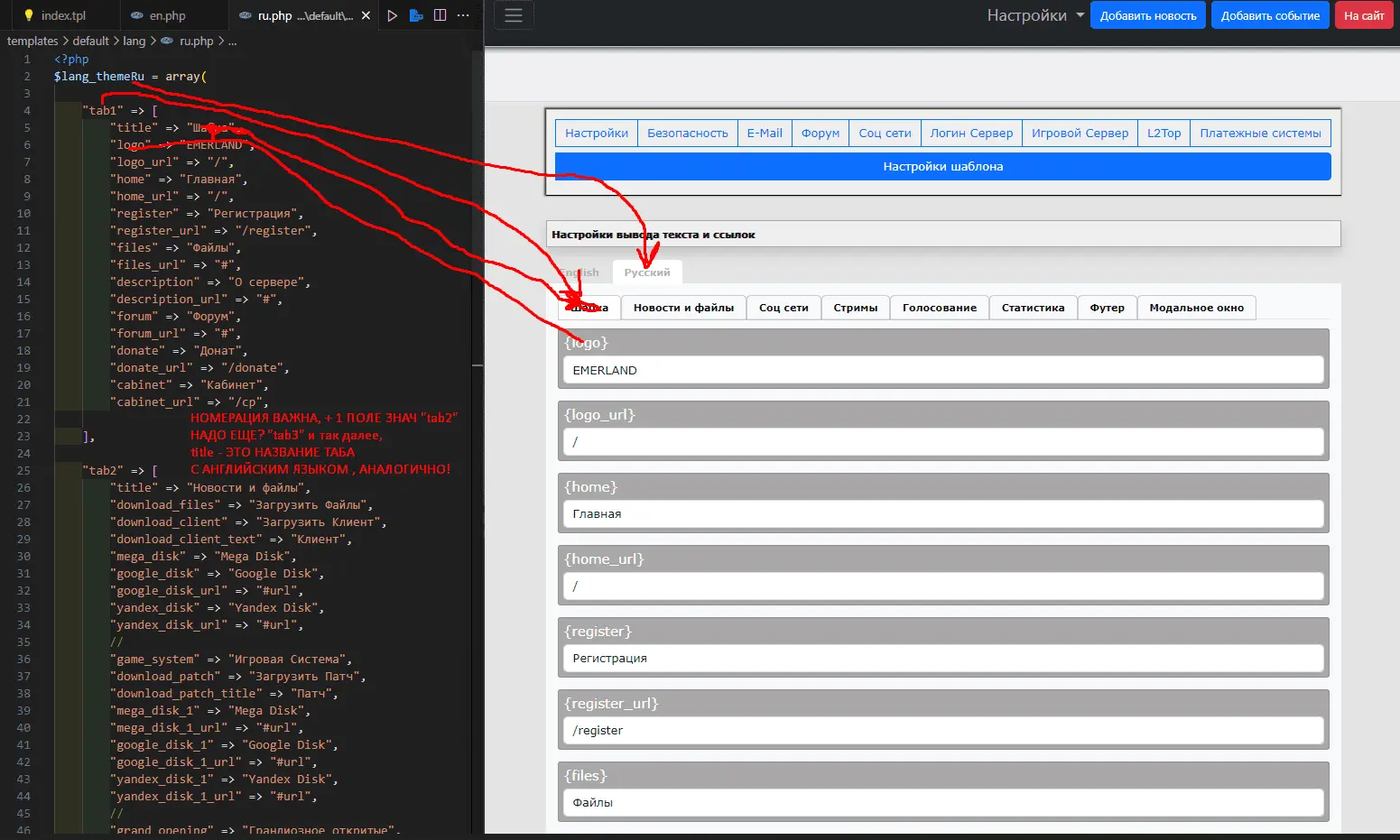Switch to the en.php editor tab
Image resolution: width=1400 pixels, height=840 pixels.
click(159, 15)
